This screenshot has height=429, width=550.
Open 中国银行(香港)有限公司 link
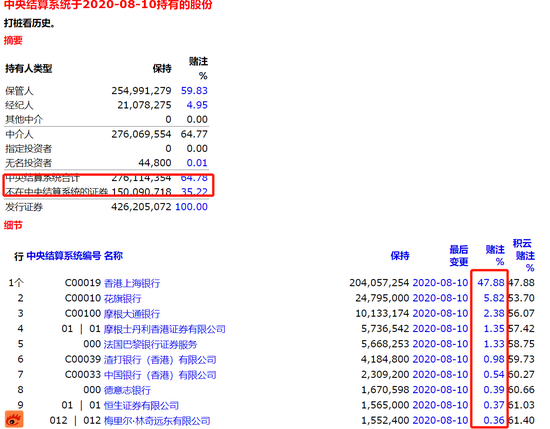(x=160, y=375)
